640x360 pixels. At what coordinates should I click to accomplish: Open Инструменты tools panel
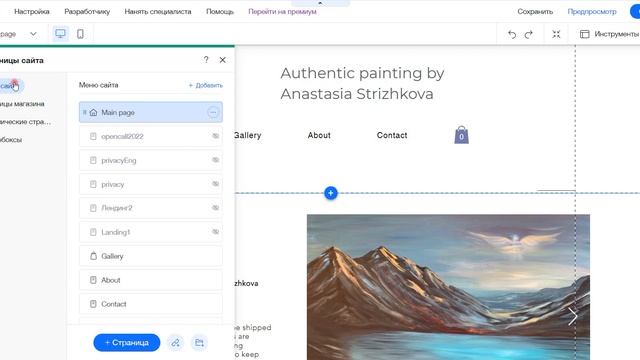point(609,34)
